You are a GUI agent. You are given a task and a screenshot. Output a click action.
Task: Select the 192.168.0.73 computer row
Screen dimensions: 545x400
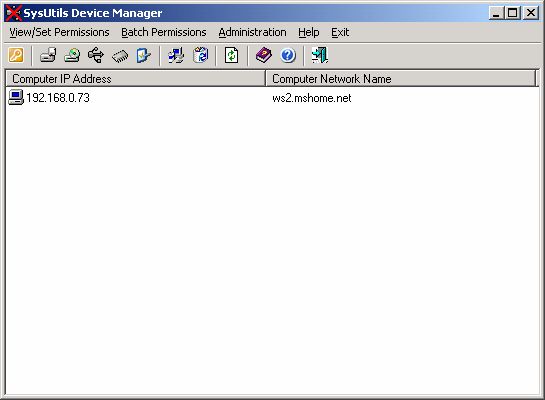pos(273,98)
